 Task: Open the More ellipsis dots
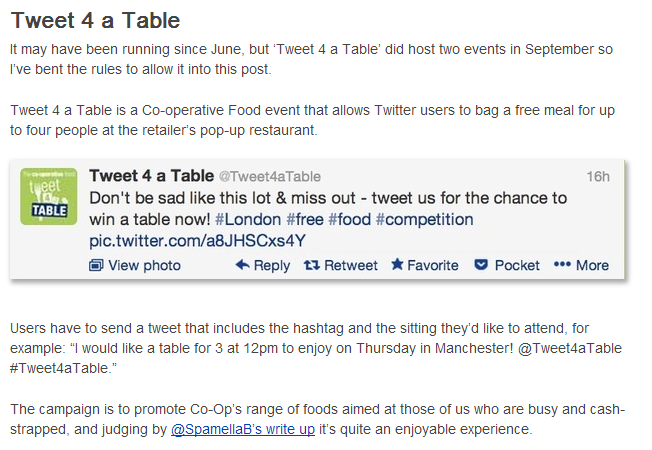[x=561, y=265]
